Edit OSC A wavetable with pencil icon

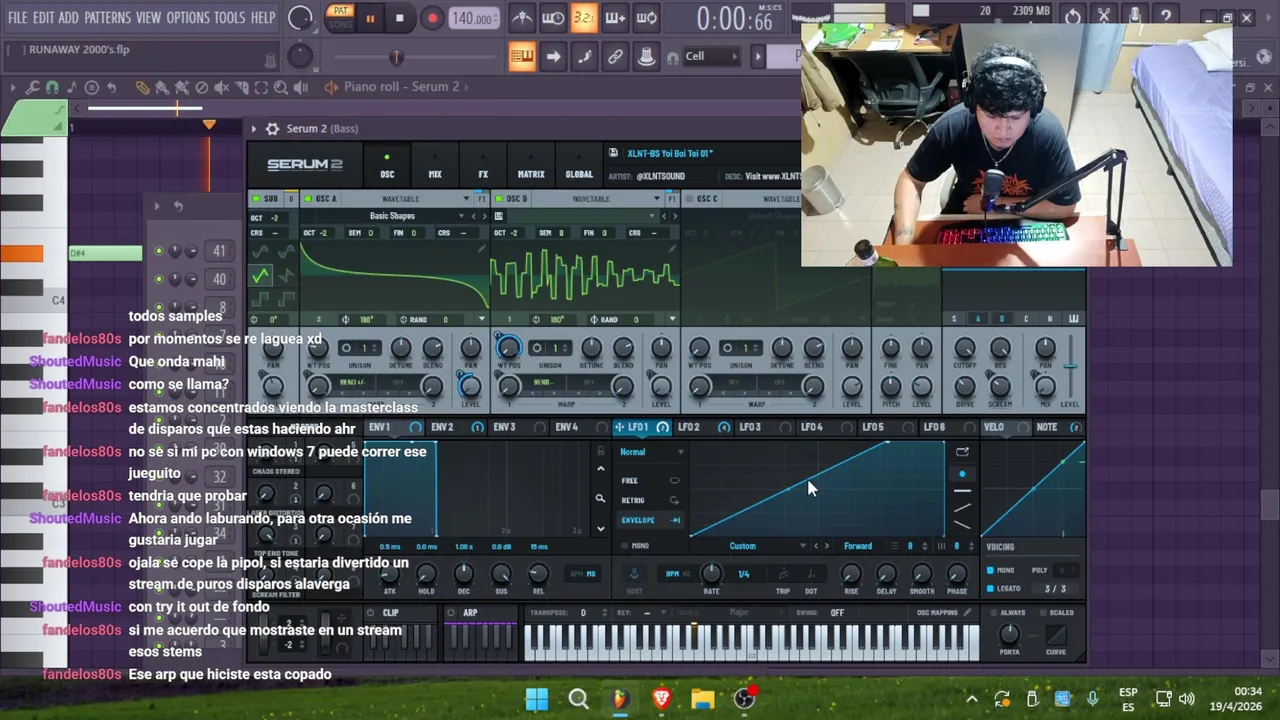click(481, 250)
